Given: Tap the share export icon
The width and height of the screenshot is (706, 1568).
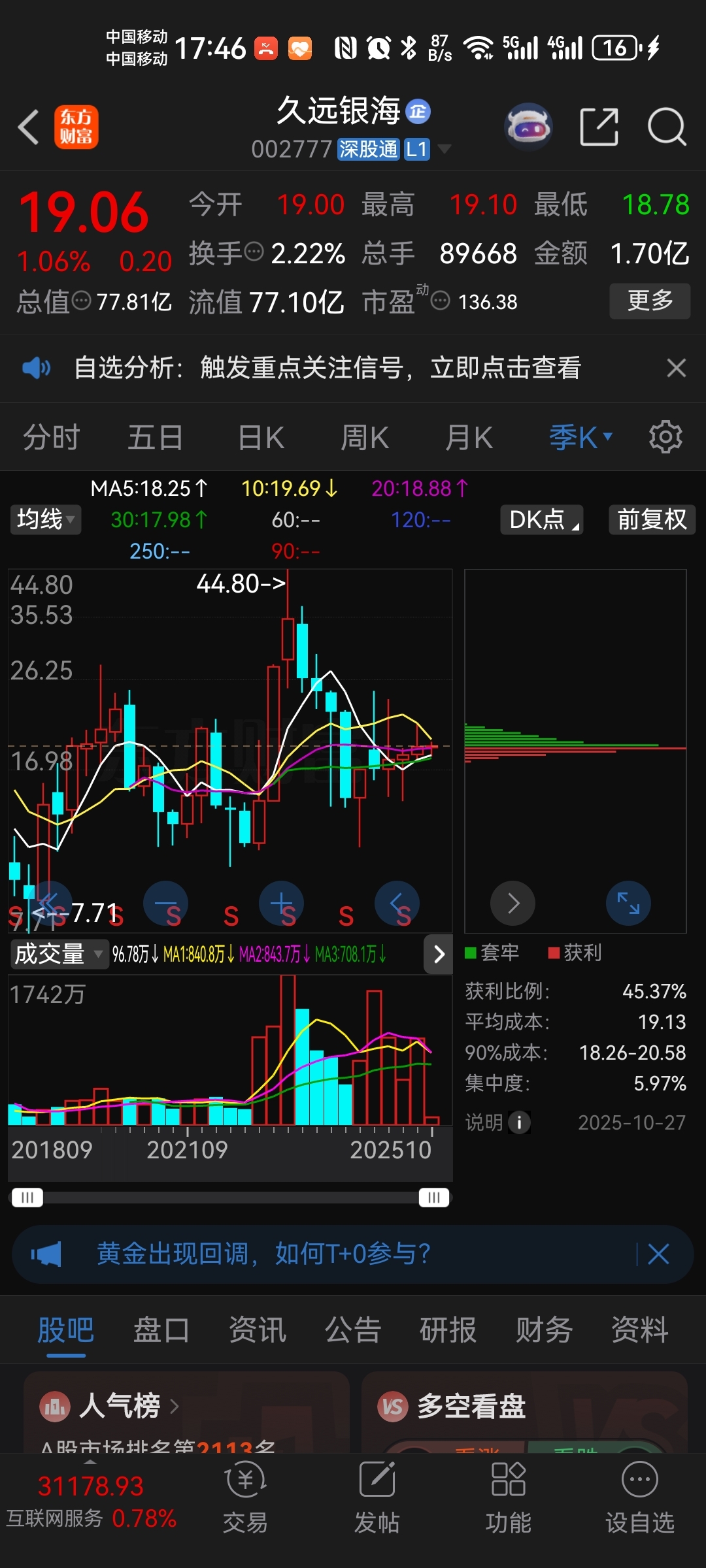Looking at the screenshot, I should click(x=599, y=127).
